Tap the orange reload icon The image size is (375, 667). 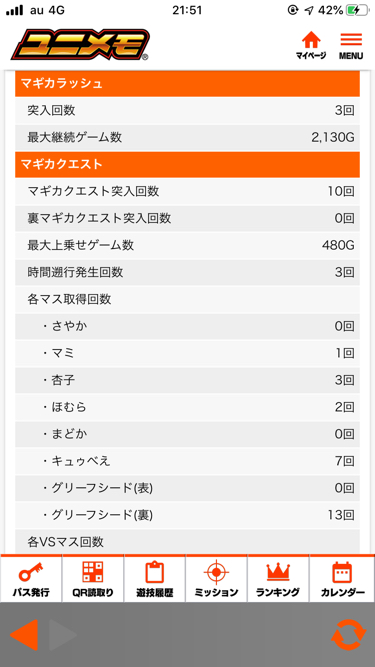(x=348, y=635)
